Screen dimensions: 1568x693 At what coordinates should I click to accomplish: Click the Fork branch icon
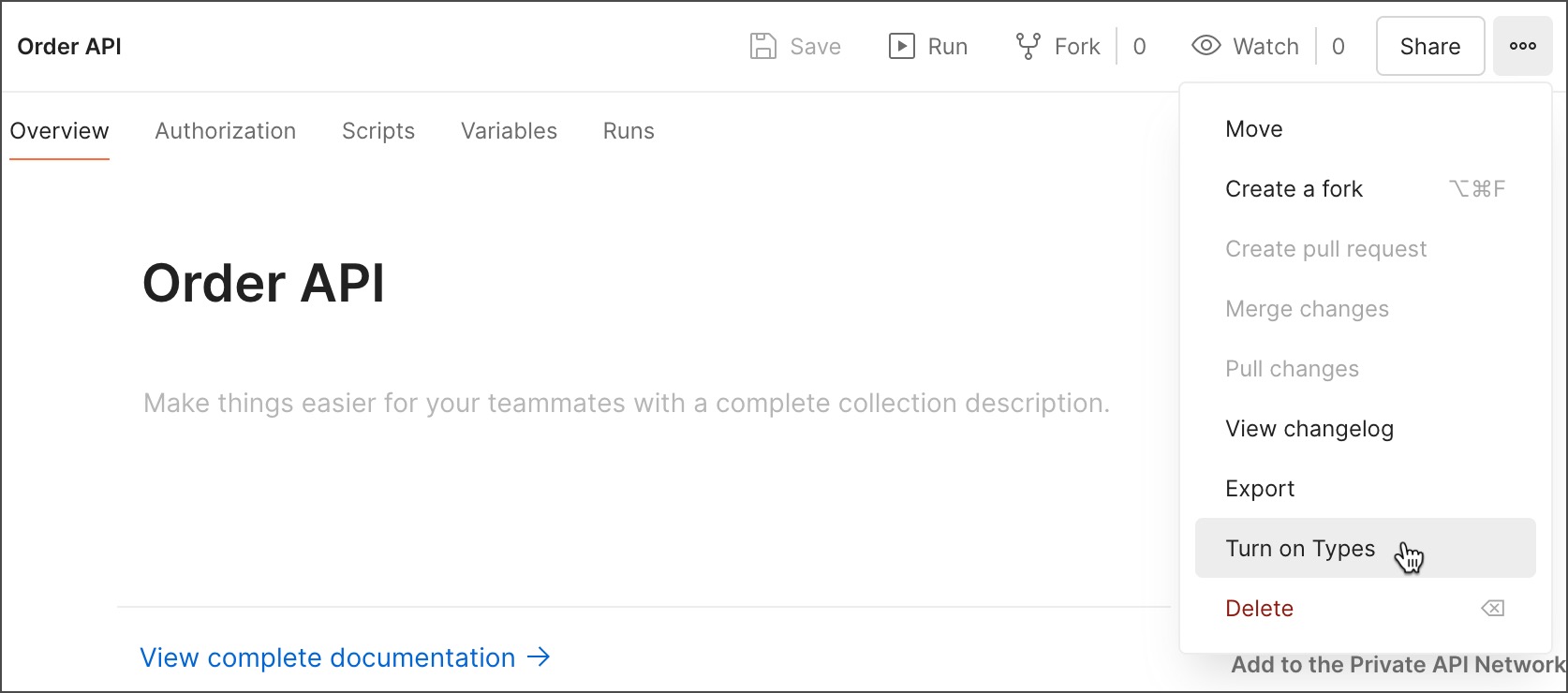click(x=1028, y=46)
